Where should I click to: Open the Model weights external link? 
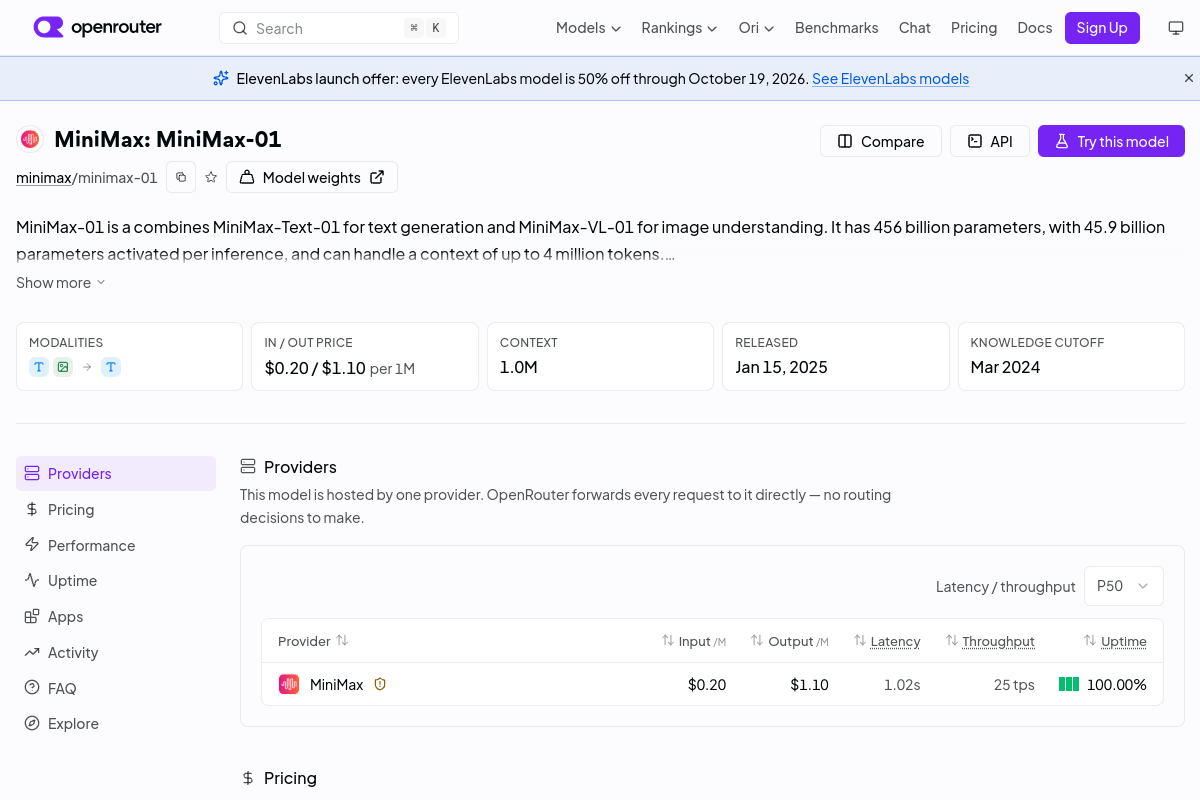point(312,177)
